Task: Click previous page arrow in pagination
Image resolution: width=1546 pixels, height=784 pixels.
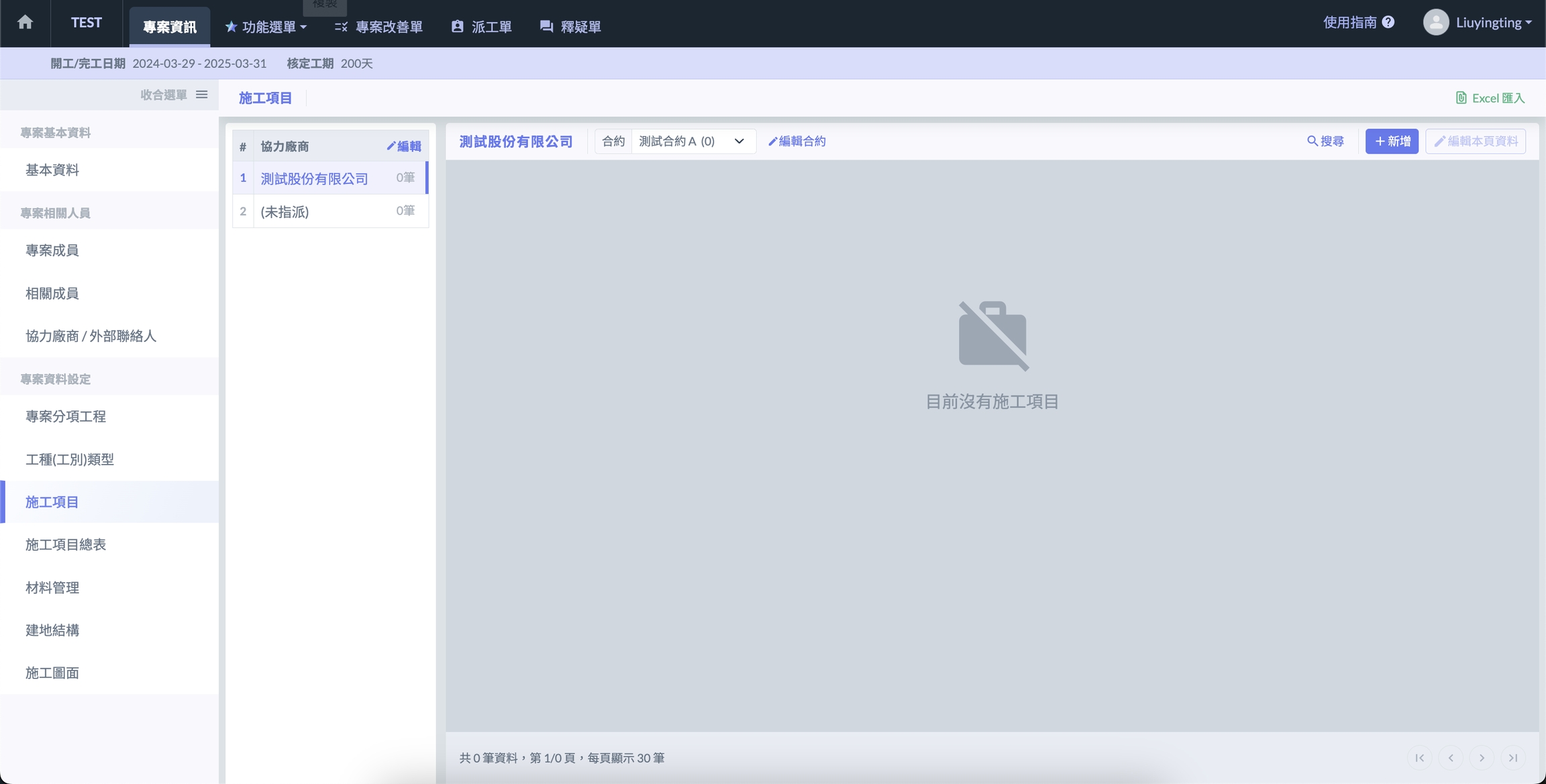Action: click(1451, 758)
